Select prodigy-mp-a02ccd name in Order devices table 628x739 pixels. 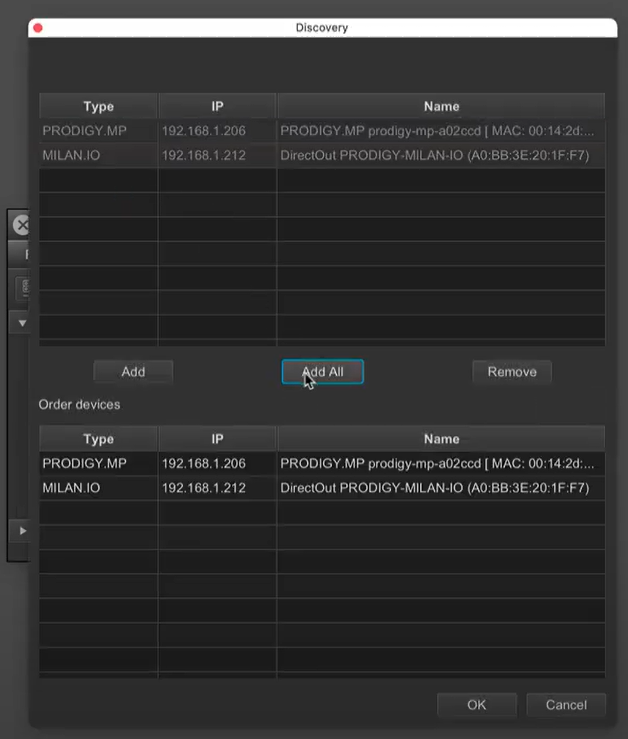[x=441, y=463]
